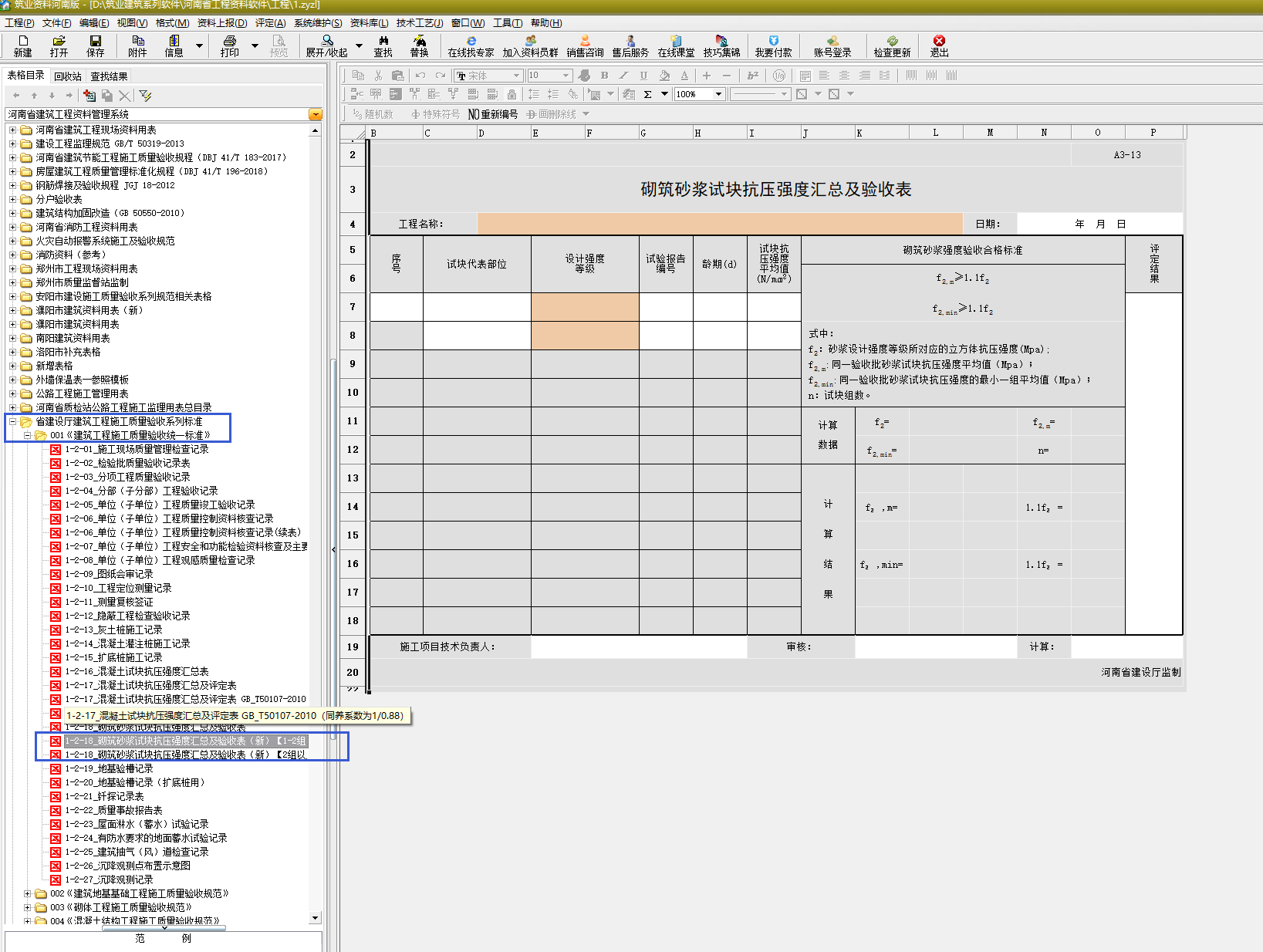Click the tree panel's scroll-down arrow
The height and width of the screenshot is (952, 1263).
click(315, 918)
